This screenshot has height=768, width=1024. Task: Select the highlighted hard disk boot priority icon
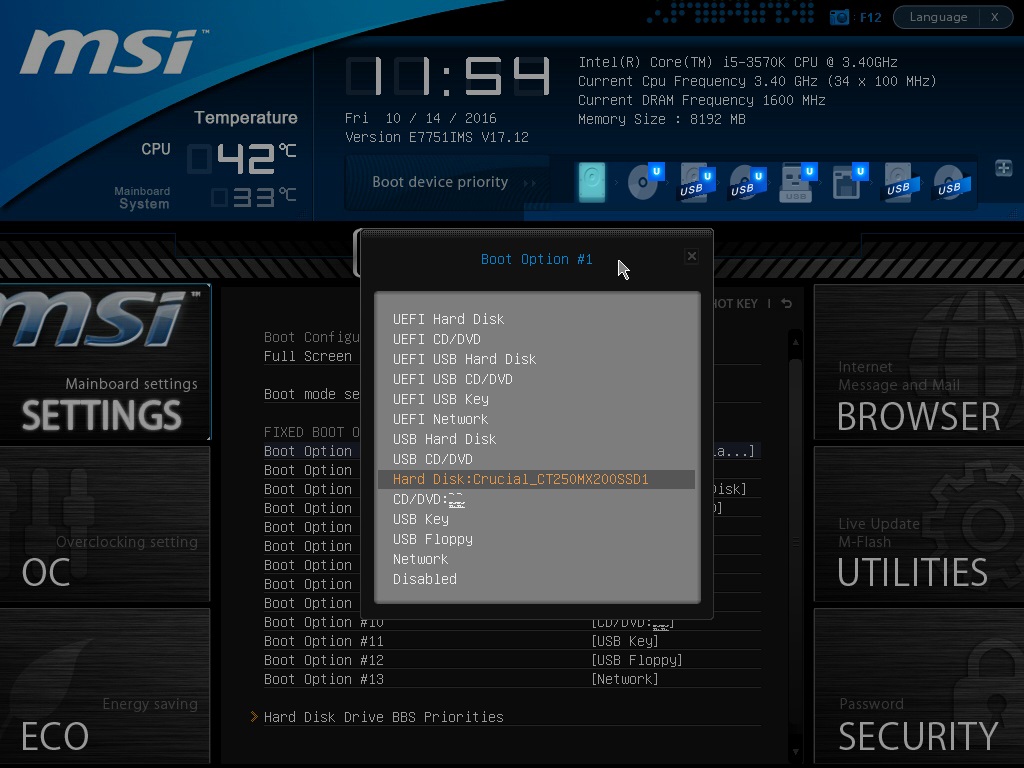pos(592,182)
